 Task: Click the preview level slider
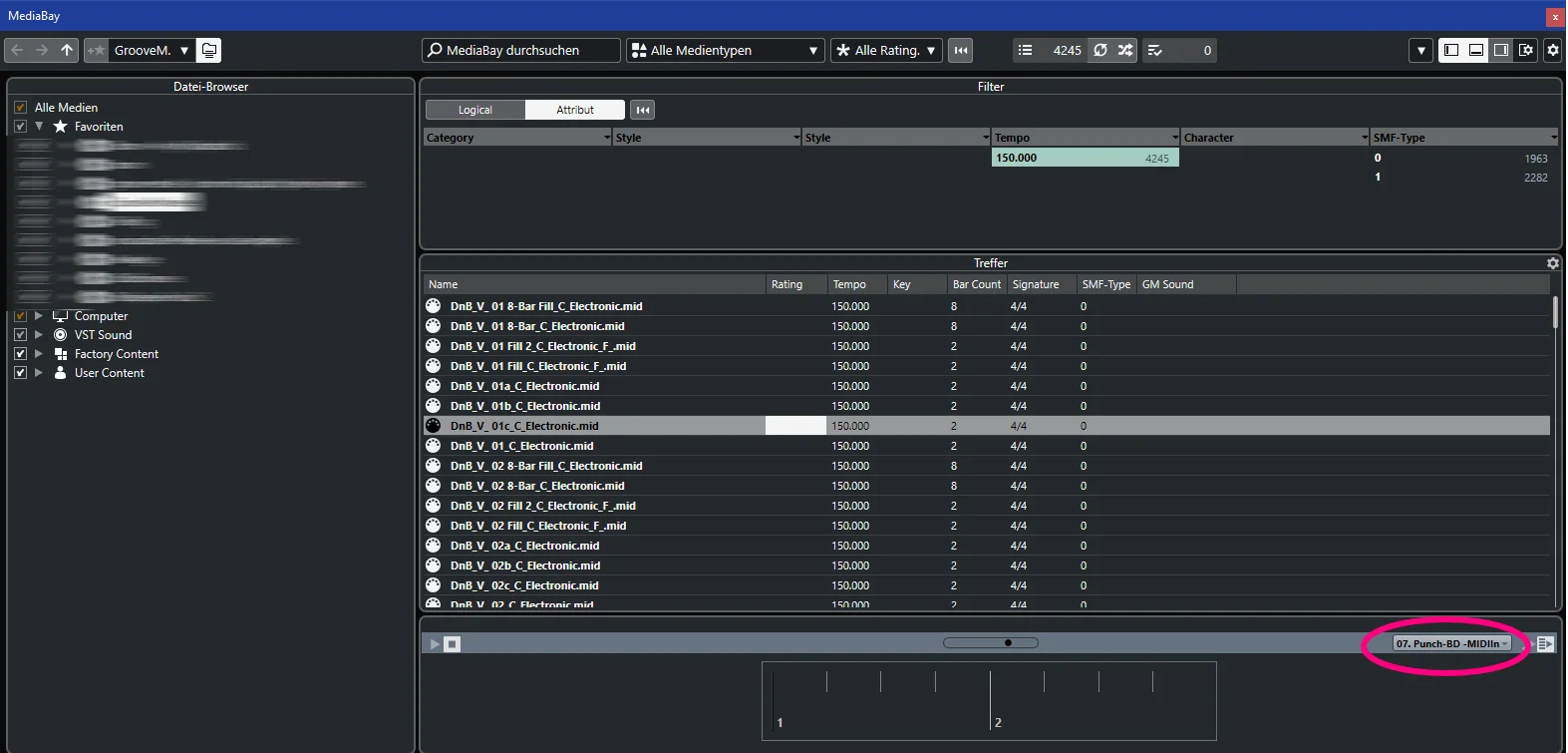(x=991, y=643)
